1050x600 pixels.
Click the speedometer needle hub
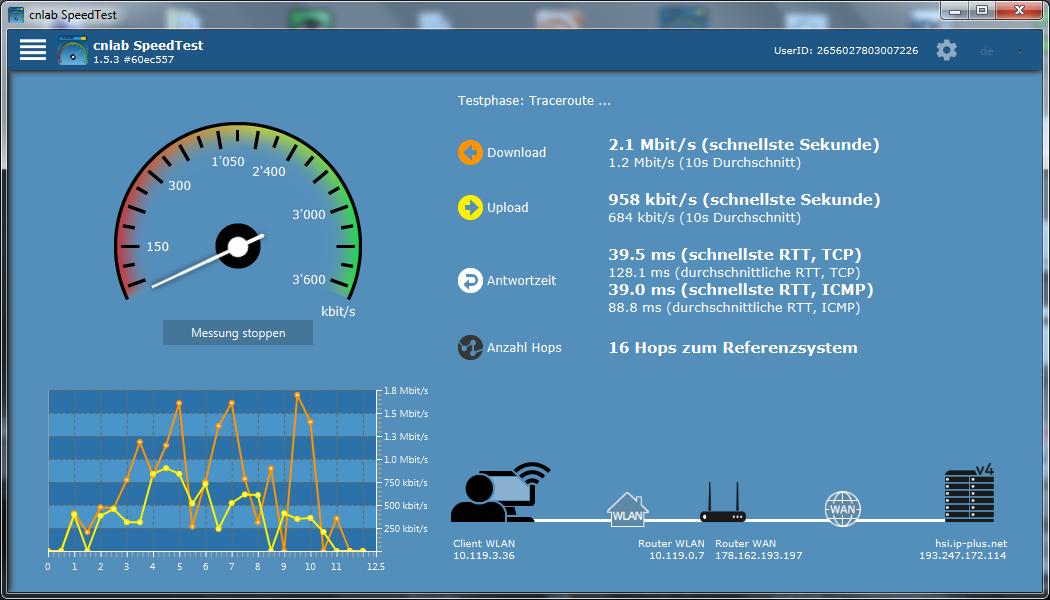click(x=238, y=246)
